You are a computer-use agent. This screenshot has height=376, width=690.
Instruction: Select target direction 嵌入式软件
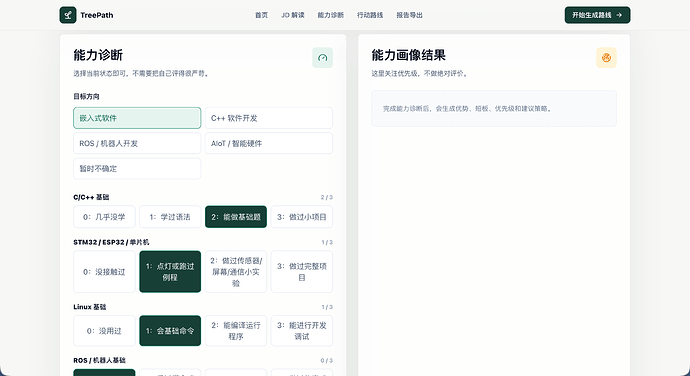point(137,118)
